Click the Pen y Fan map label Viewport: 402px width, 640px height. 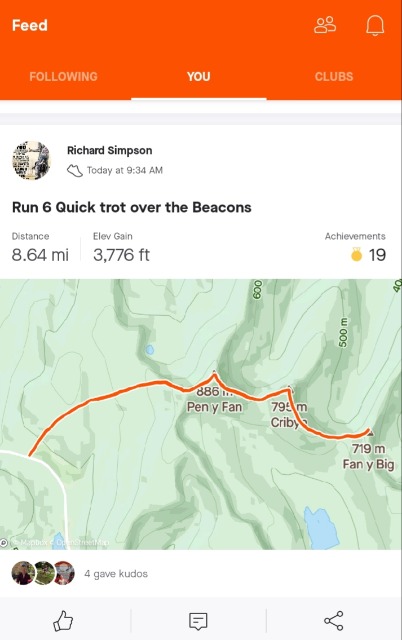[214, 407]
